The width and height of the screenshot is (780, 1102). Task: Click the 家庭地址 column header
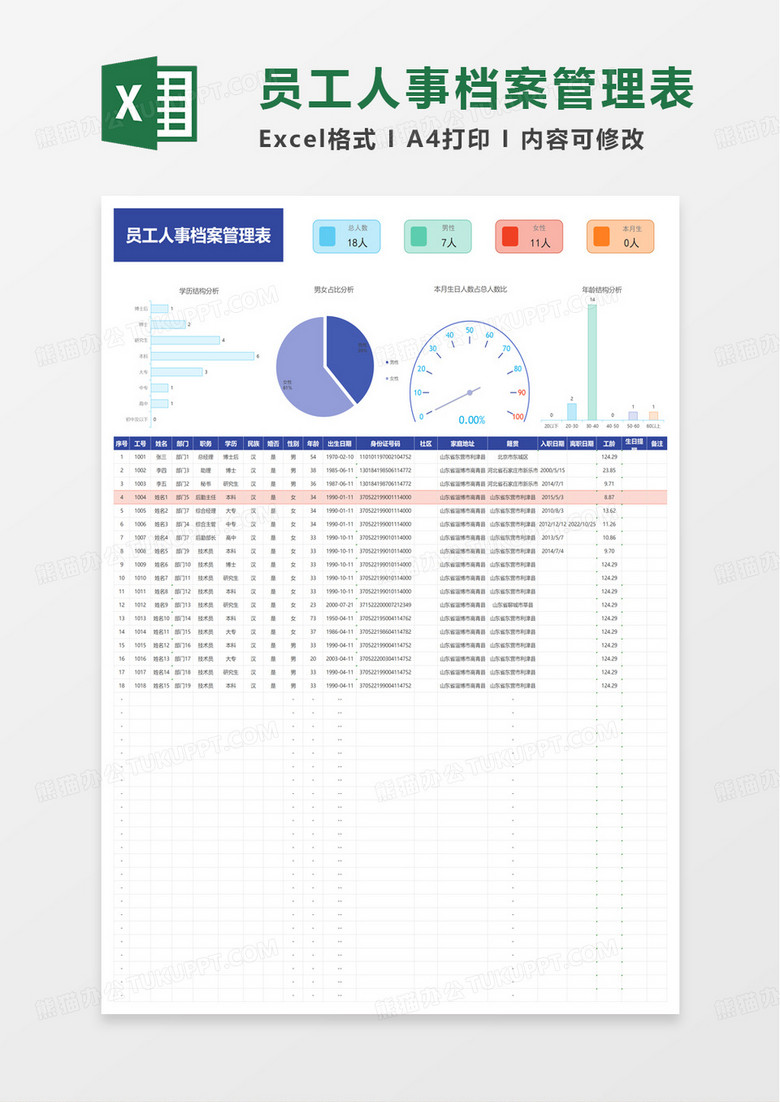point(462,443)
